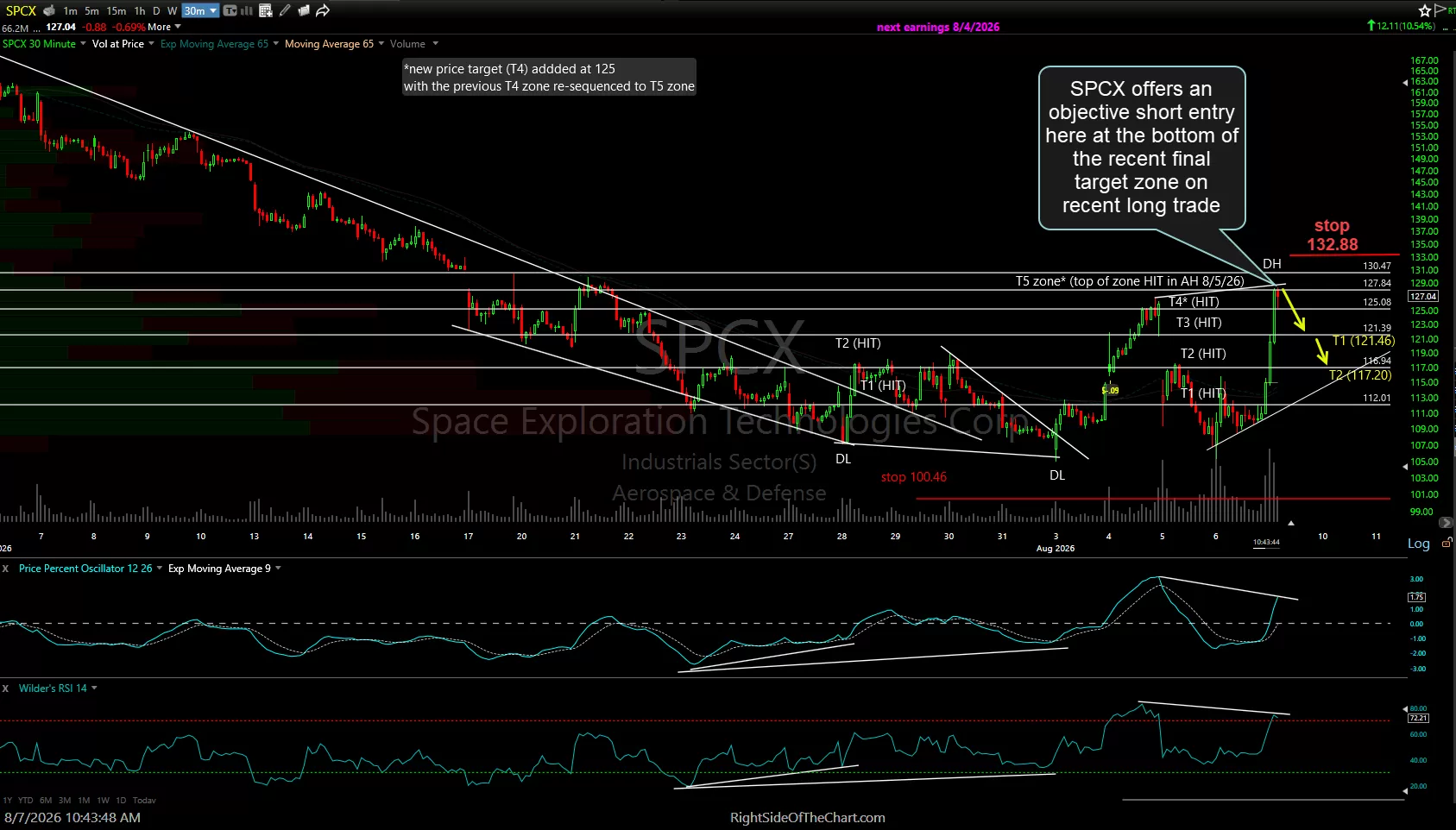Click the alert flag icon

pyautogui.click(x=1442, y=10)
